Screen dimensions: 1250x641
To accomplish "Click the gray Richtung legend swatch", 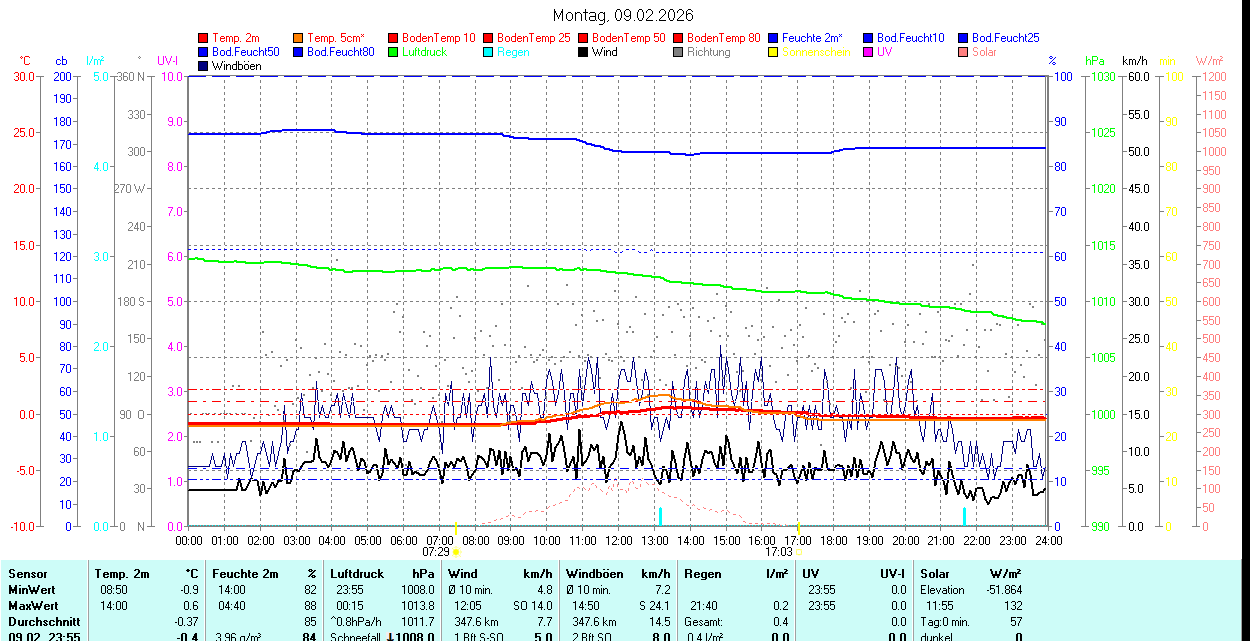I will 679,52.
